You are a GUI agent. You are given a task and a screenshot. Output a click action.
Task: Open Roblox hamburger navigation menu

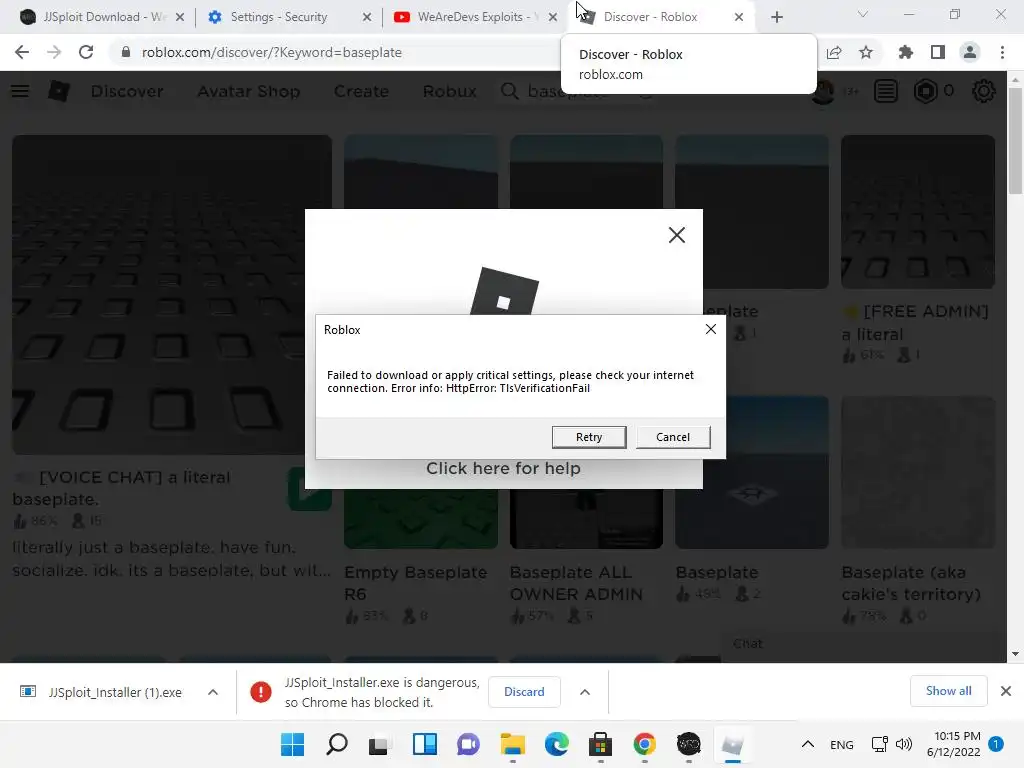point(20,91)
